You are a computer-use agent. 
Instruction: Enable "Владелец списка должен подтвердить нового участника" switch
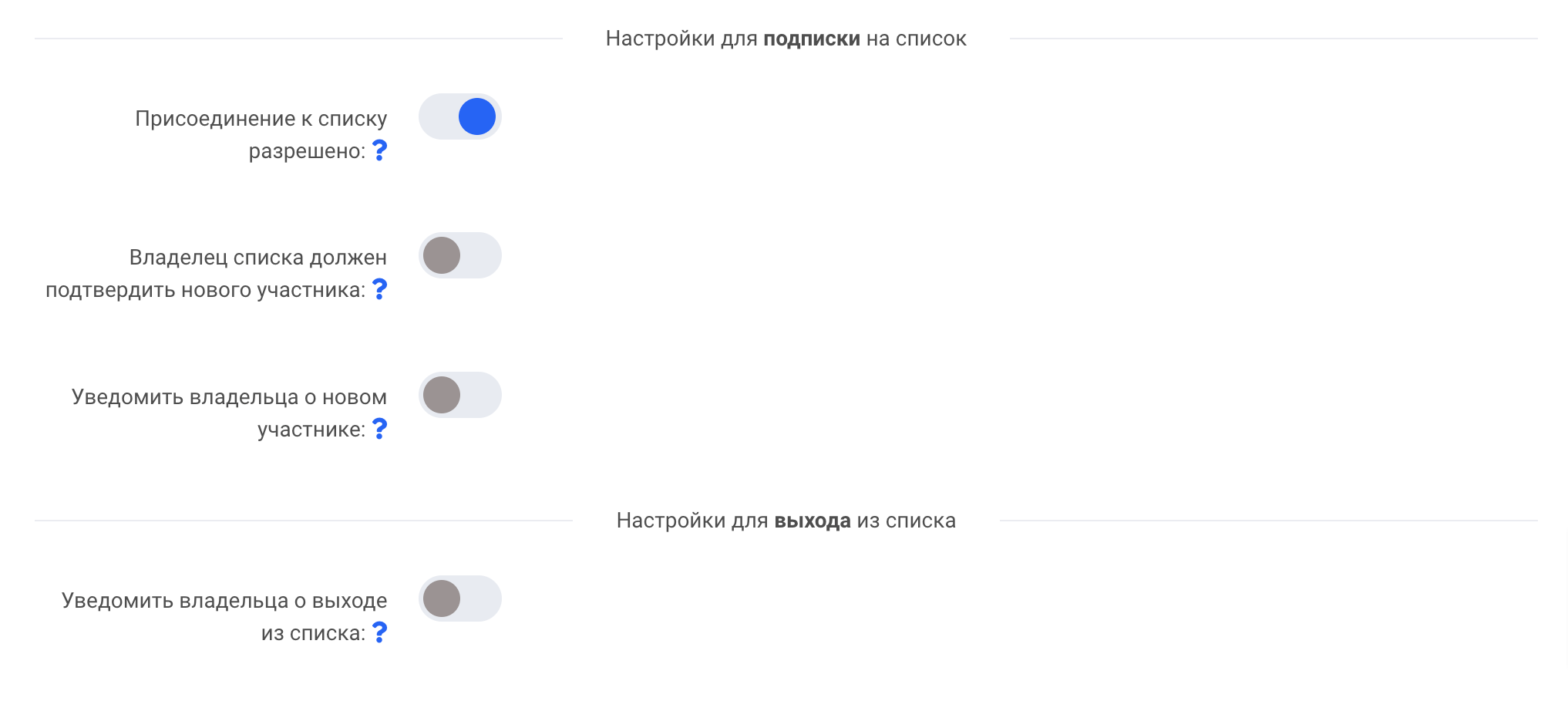click(x=460, y=255)
